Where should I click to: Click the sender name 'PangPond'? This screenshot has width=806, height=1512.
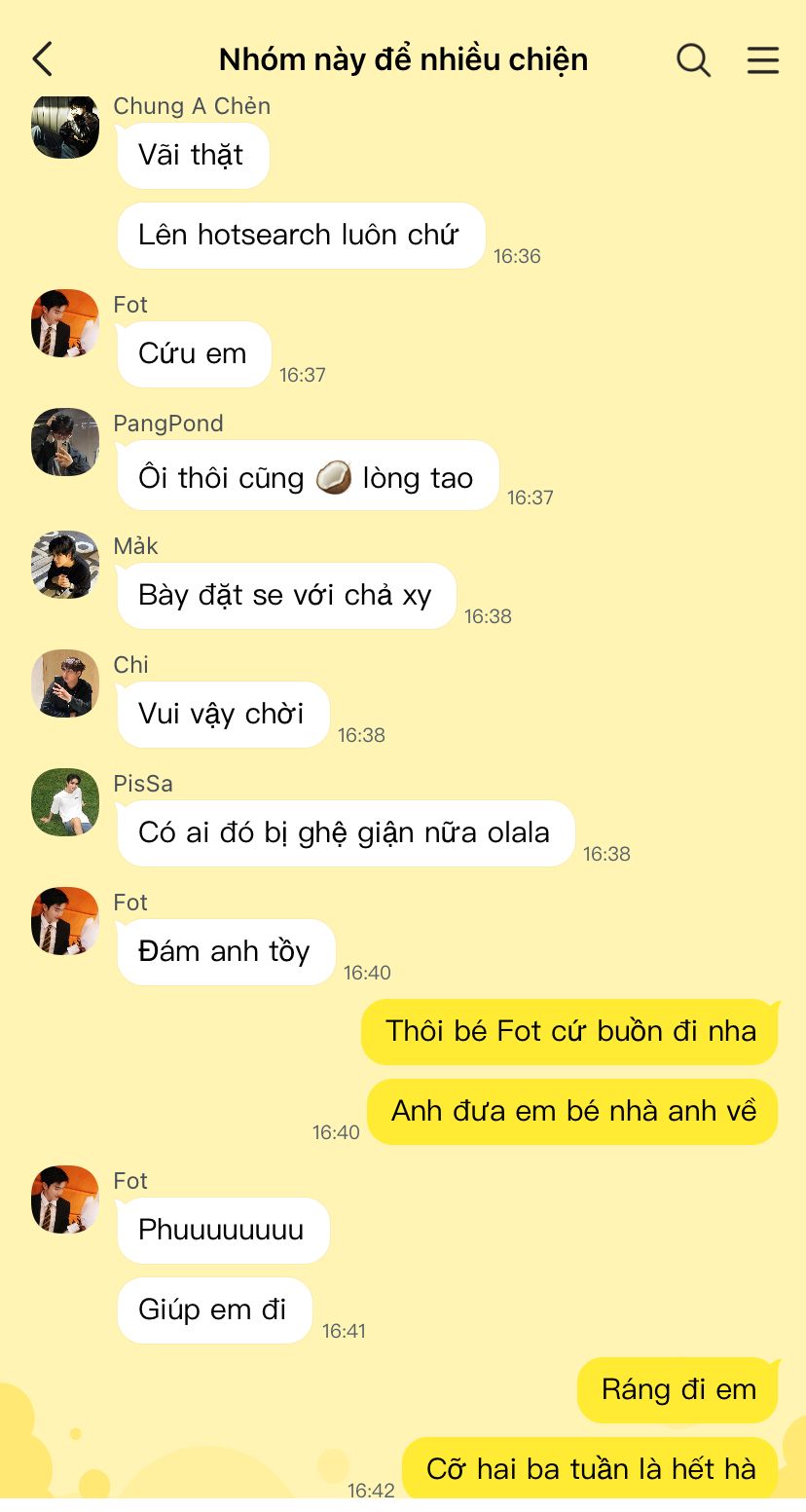pos(168,424)
